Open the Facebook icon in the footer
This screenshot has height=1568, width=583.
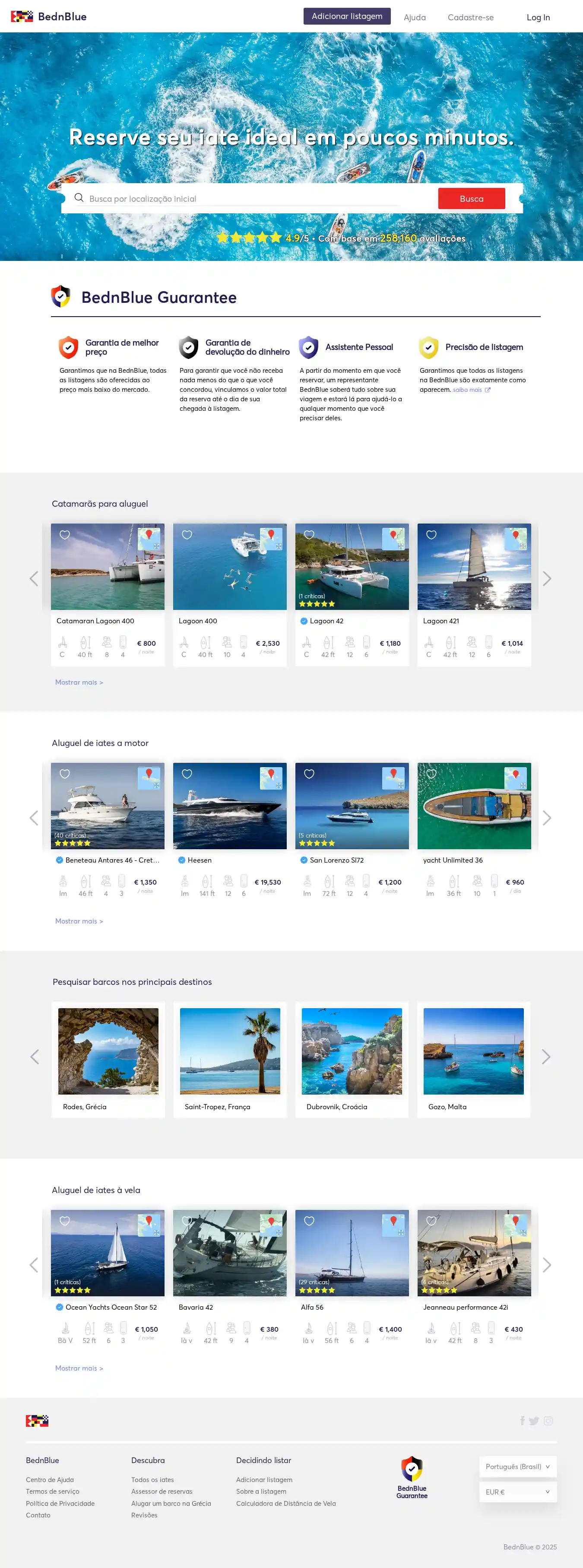(x=522, y=1421)
